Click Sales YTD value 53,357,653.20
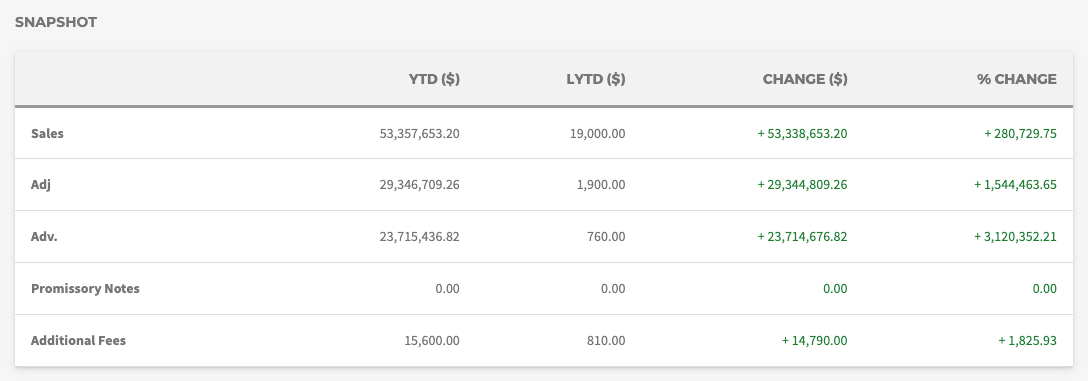This screenshot has height=381, width=1088. coord(419,133)
